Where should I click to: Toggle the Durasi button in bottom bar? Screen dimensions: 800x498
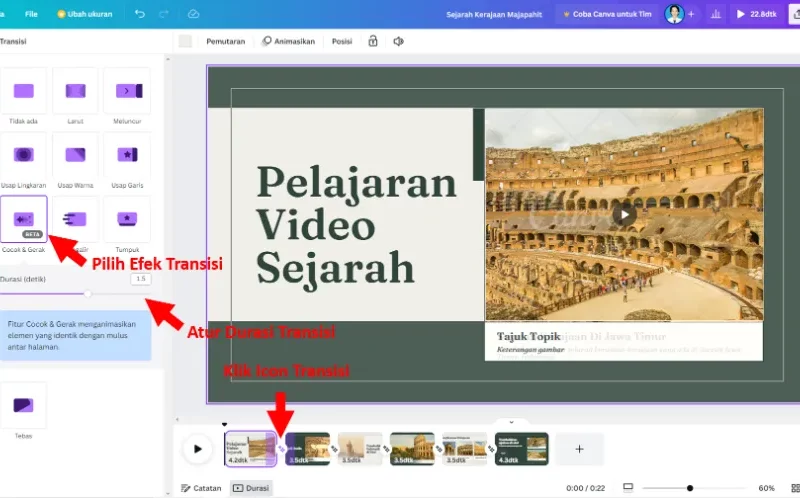pos(251,488)
